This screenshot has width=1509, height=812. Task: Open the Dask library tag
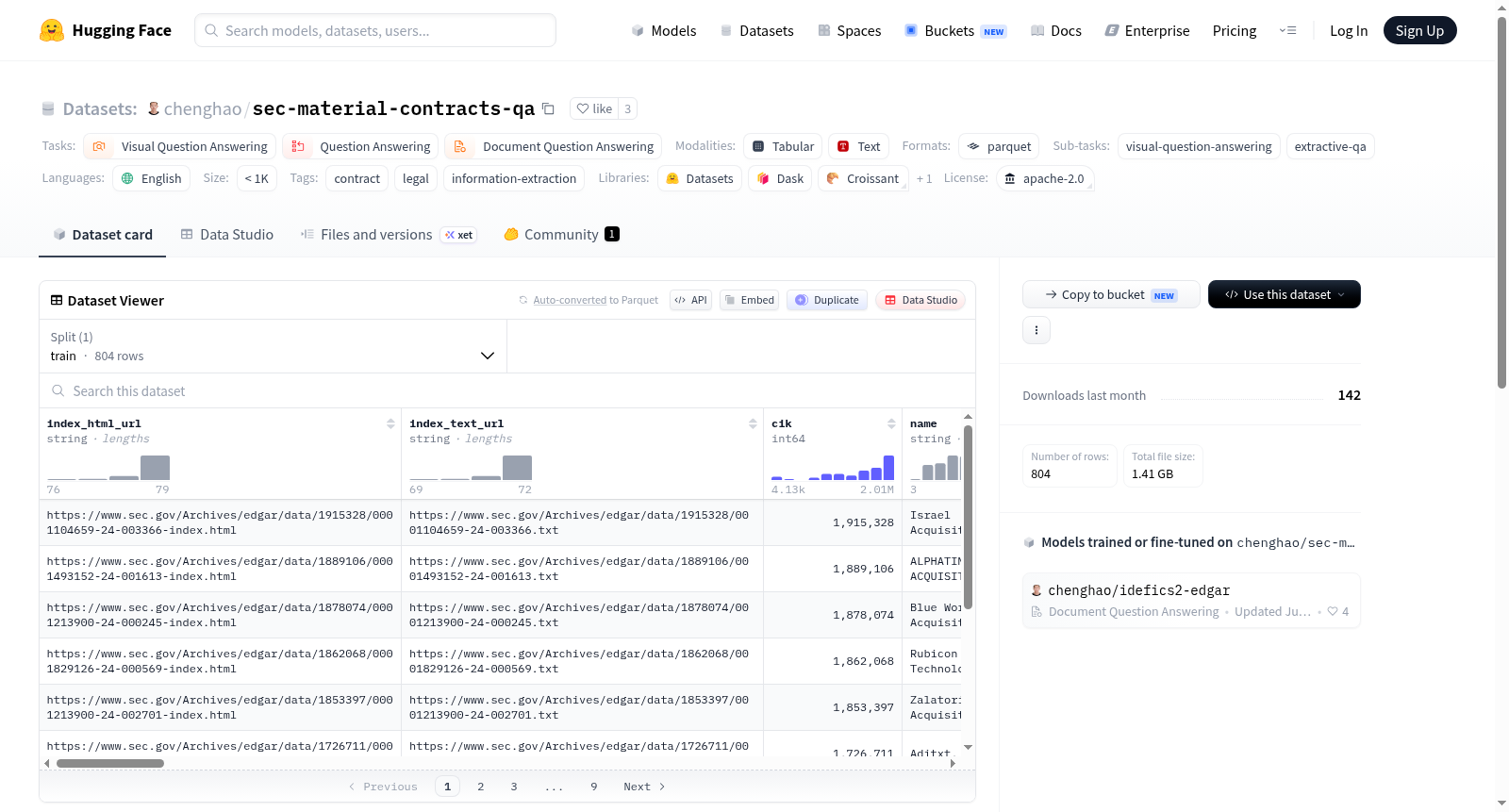point(780,178)
